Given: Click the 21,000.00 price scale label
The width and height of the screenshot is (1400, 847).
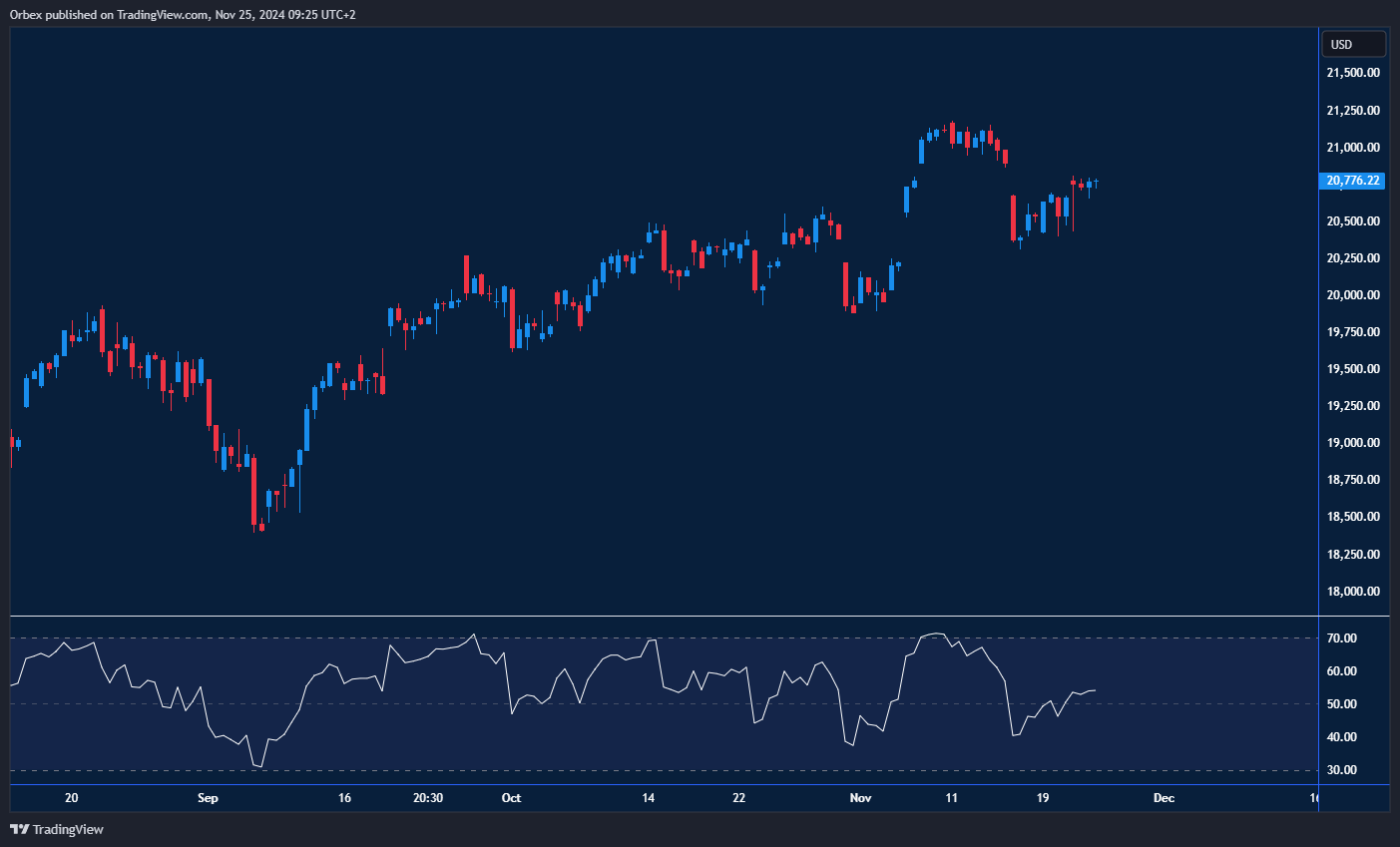Looking at the screenshot, I should click(x=1353, y=148).
